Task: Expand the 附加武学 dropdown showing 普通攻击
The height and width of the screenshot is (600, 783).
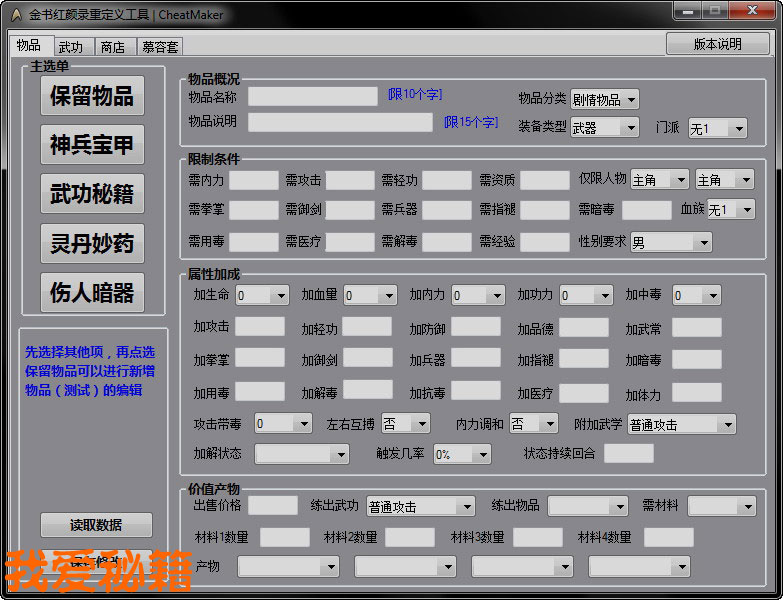Action: pos(681,424)
